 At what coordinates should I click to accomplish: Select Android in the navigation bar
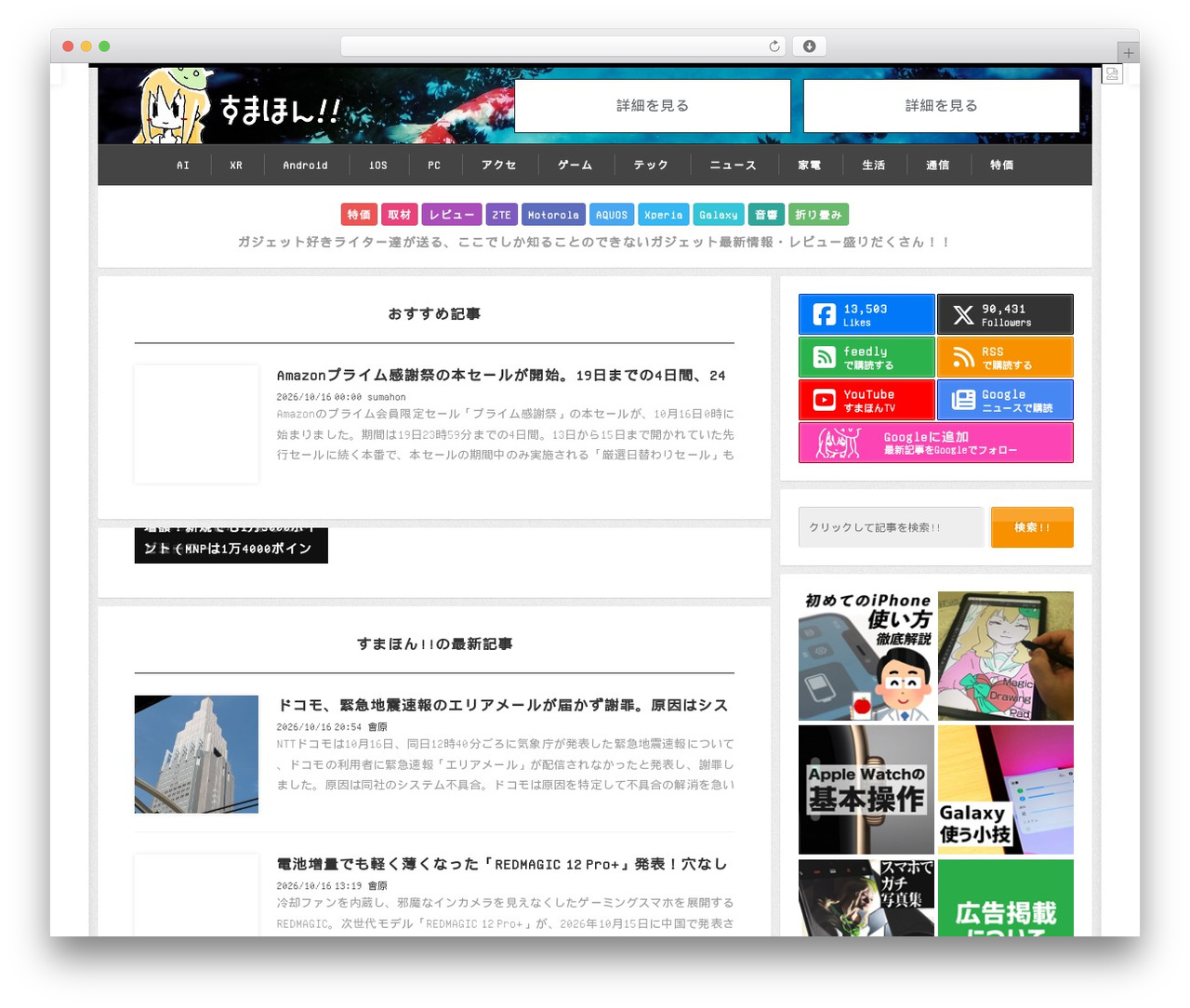305,166
